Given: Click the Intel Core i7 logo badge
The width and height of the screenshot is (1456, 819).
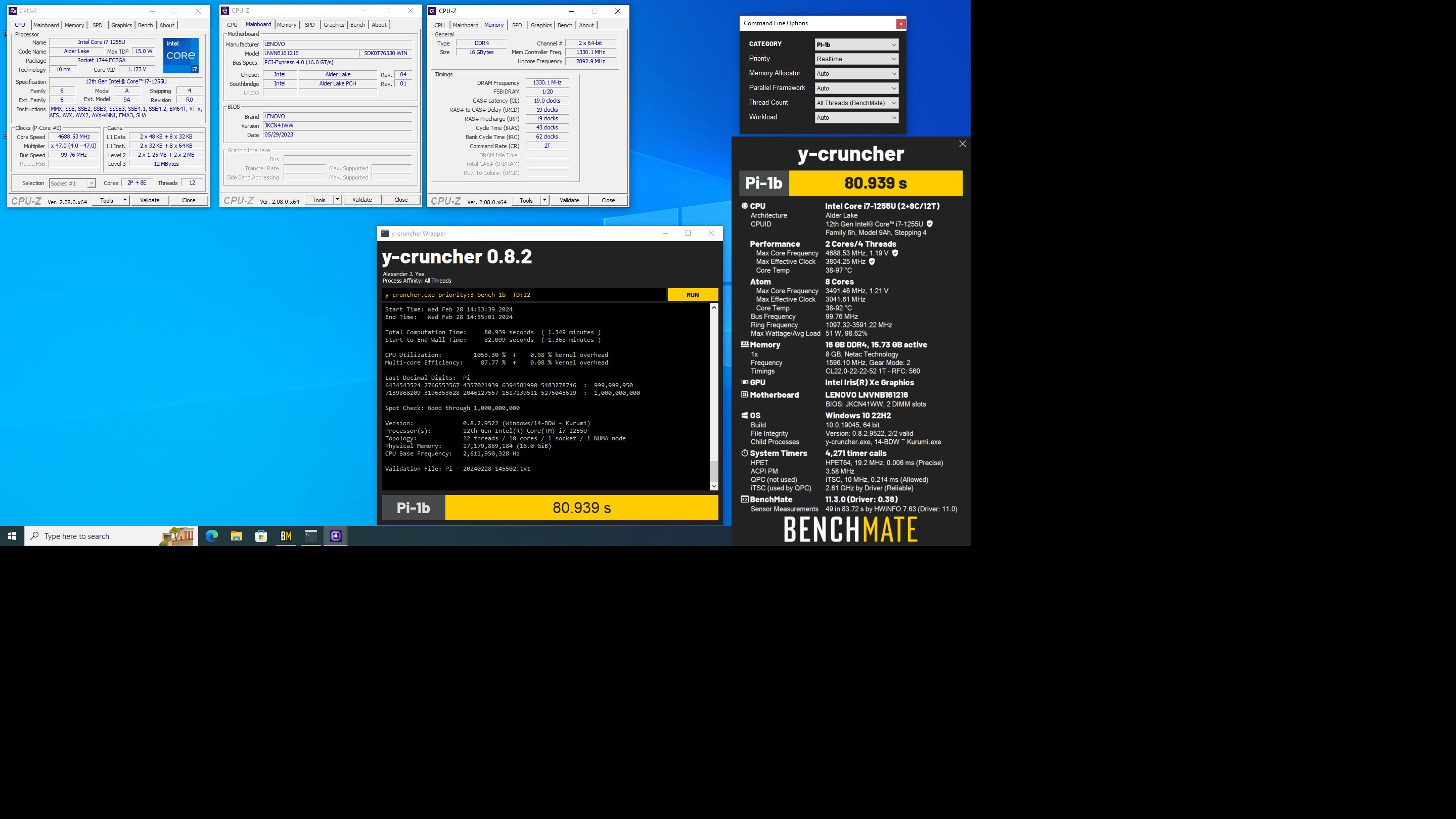Looking at the screenshot, I should click(181, 56).
